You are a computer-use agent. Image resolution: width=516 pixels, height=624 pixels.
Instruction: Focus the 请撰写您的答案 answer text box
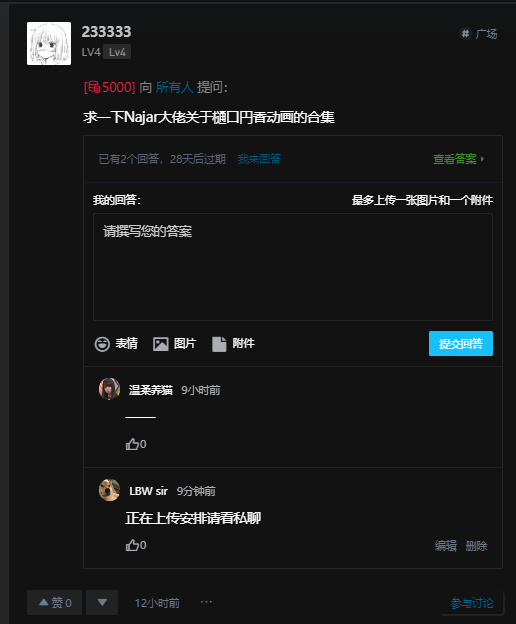tap(293, 267)
